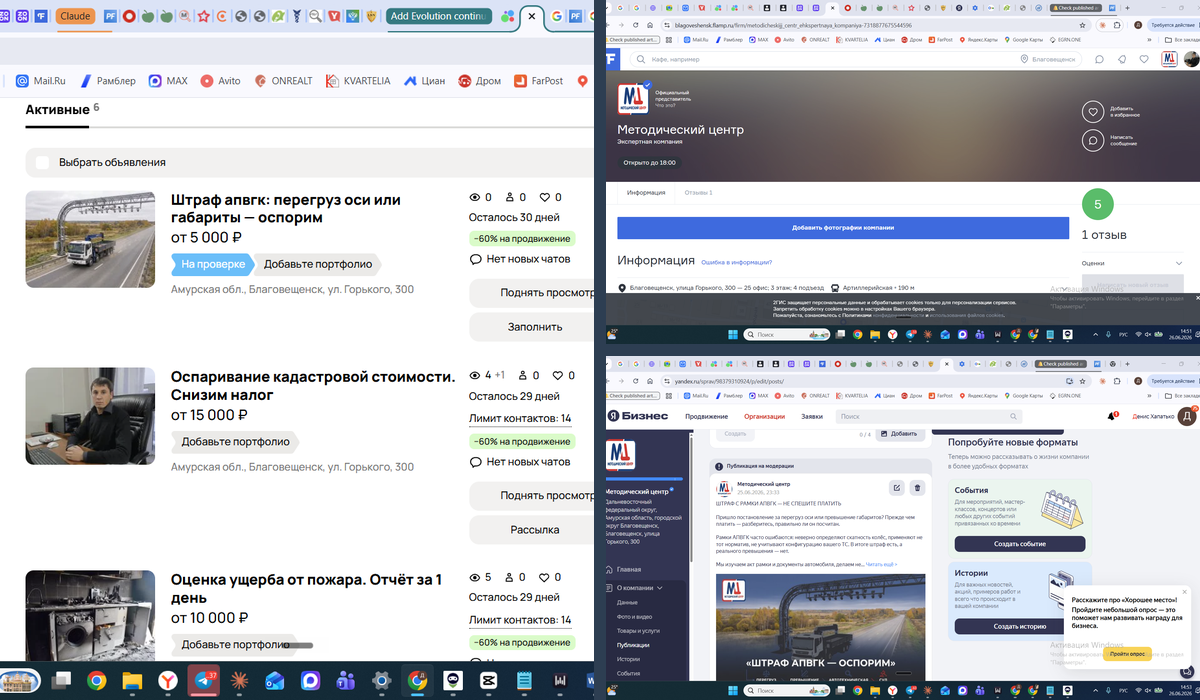The image size is (1200, 700).
Task: Open the Циан bookmark in the left browser
Action: pos(424,81)
